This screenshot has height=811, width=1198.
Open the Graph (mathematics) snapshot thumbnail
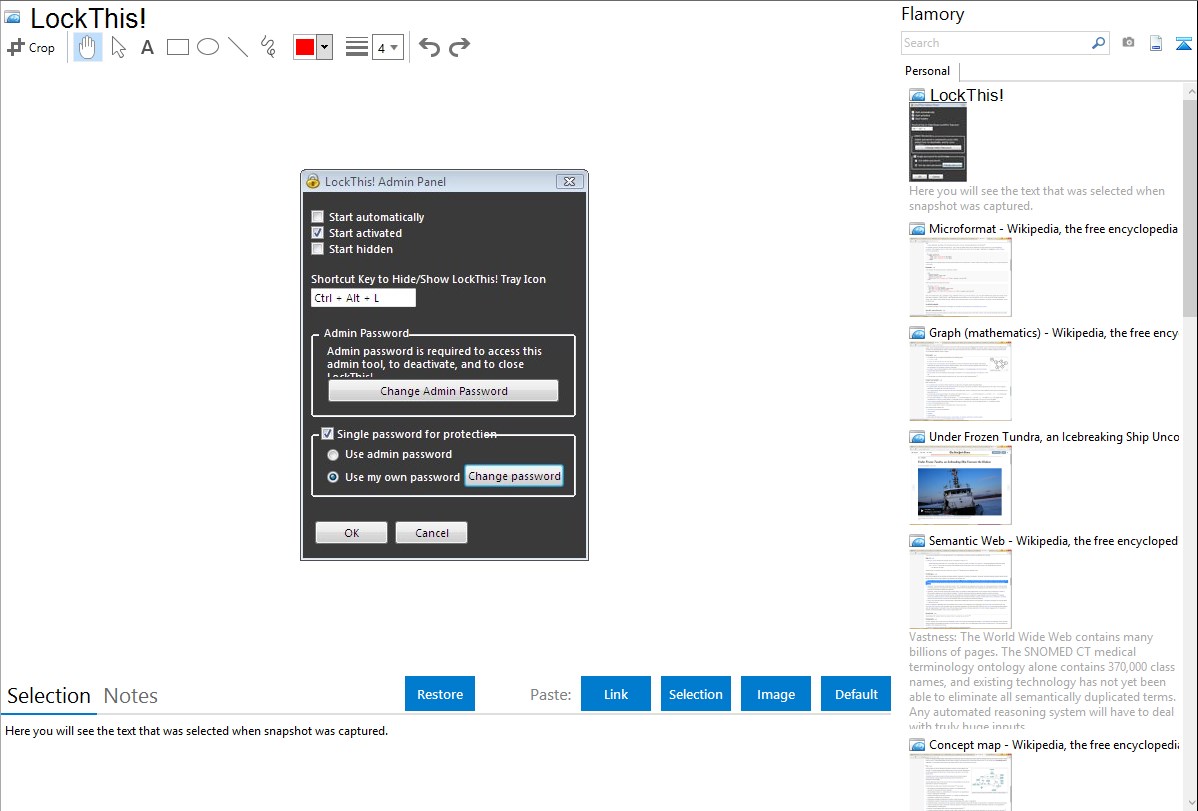pyautogui.click(x=960, y=381)
